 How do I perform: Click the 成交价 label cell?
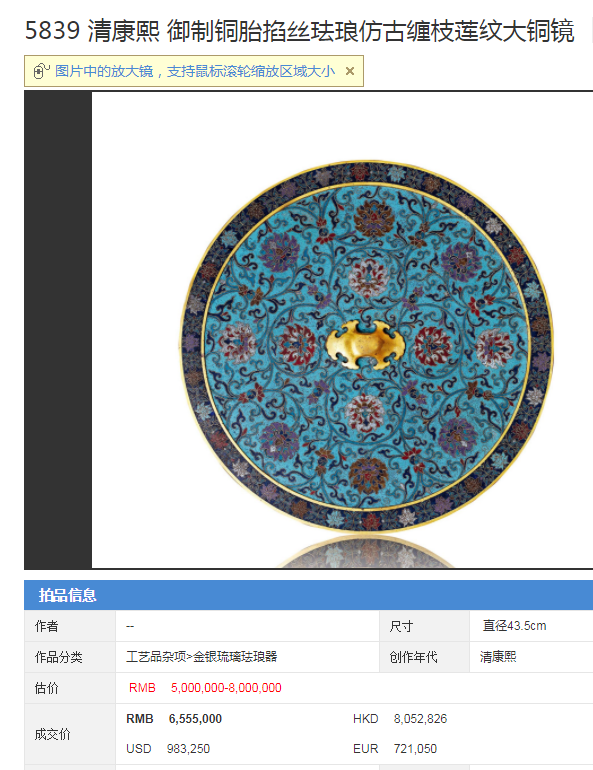pyautogui.click(x=70, y=734)
